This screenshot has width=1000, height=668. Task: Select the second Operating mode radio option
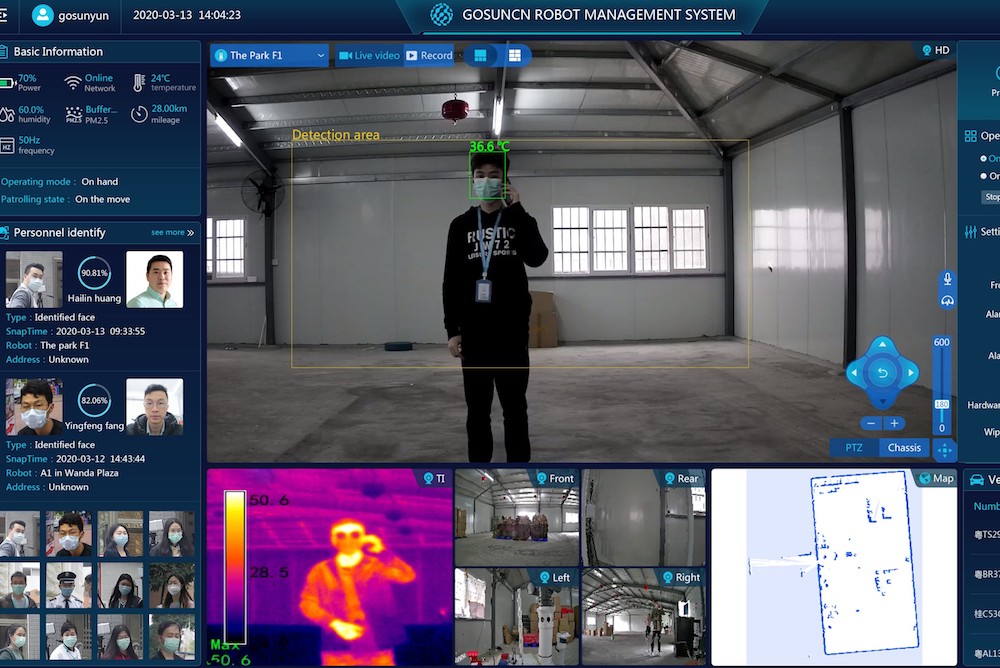983,176
